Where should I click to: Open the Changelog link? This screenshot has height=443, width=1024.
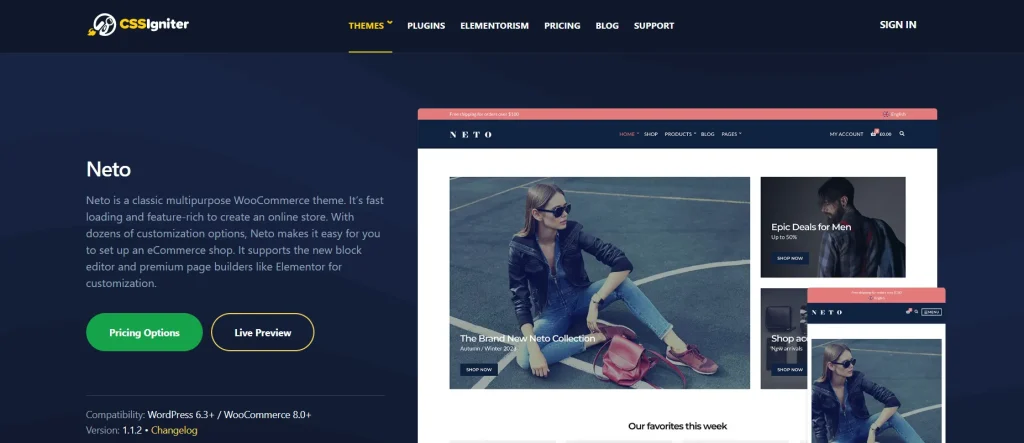pos(174,431)
